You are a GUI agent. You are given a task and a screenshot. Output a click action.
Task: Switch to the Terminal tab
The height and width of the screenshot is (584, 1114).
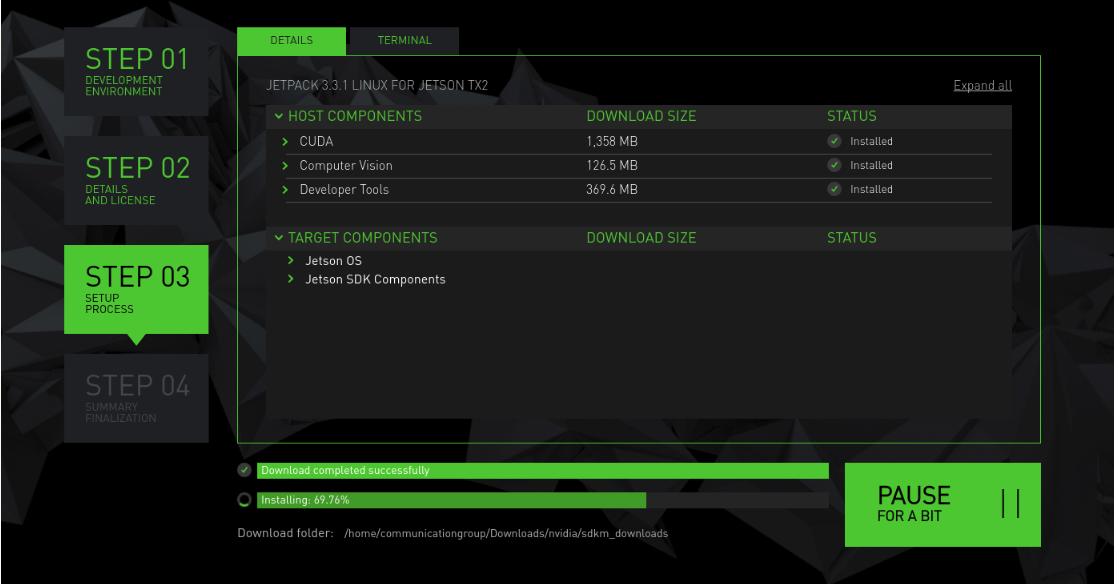pyautogui.click(x=404, y=40)
